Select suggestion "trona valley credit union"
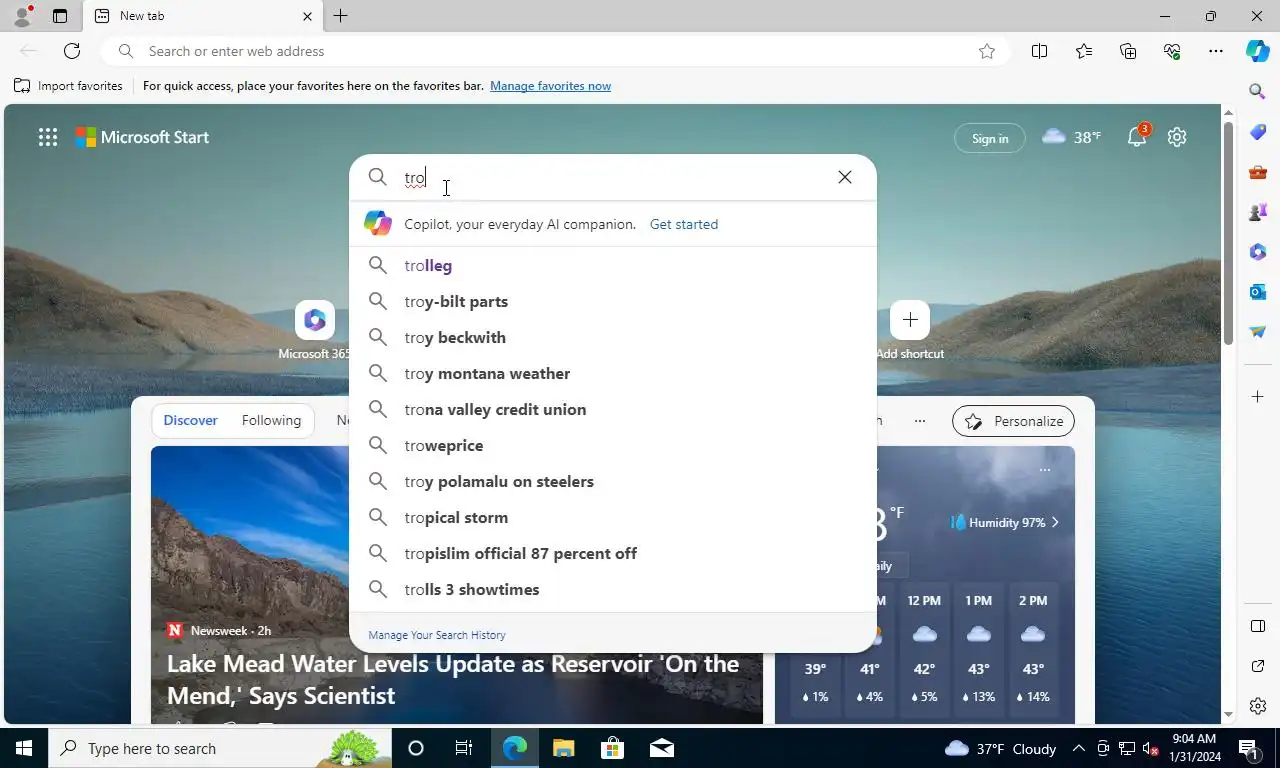 (x=613, y=409)
